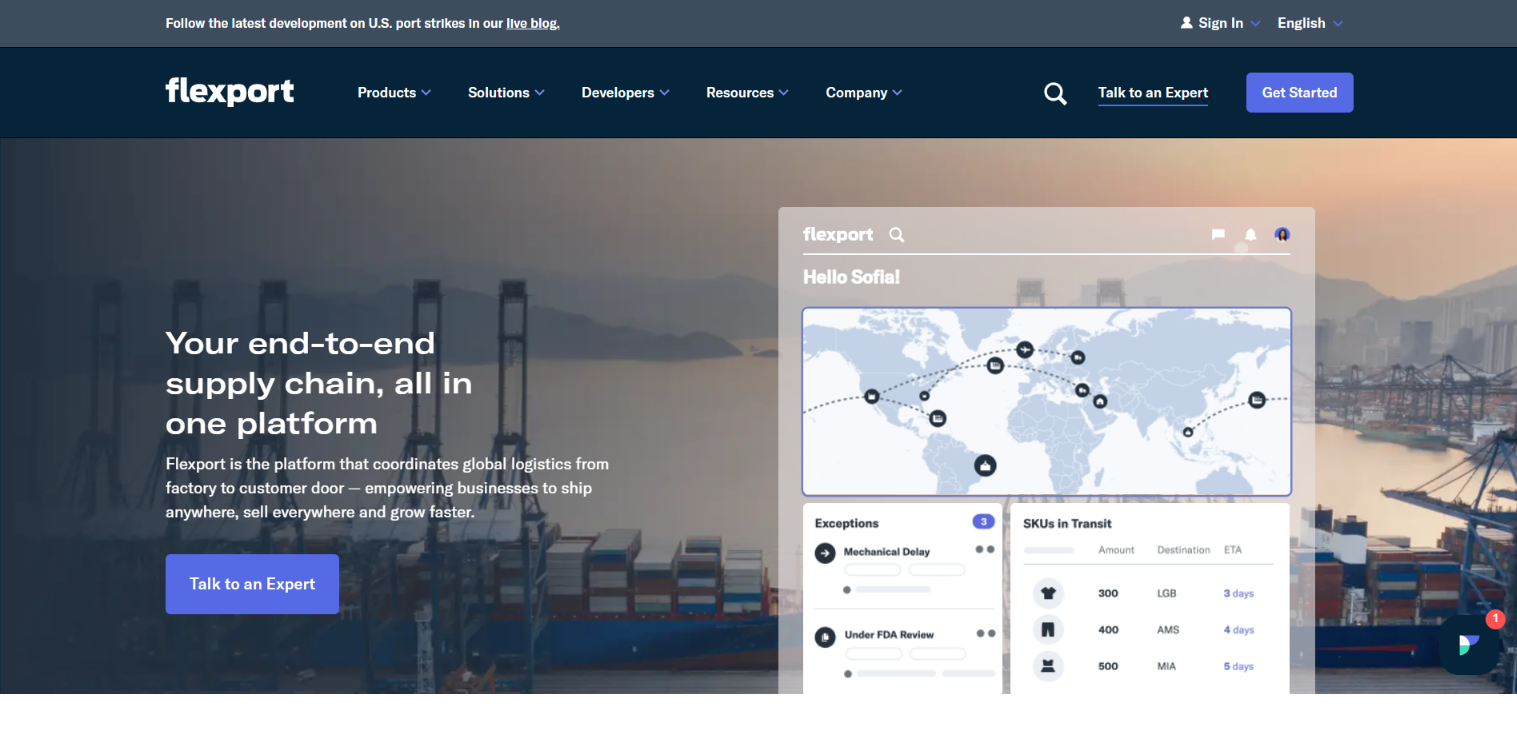1517x741 pixels.
Task: Click the user icon beside Sign In
Action: [1187, 23]
